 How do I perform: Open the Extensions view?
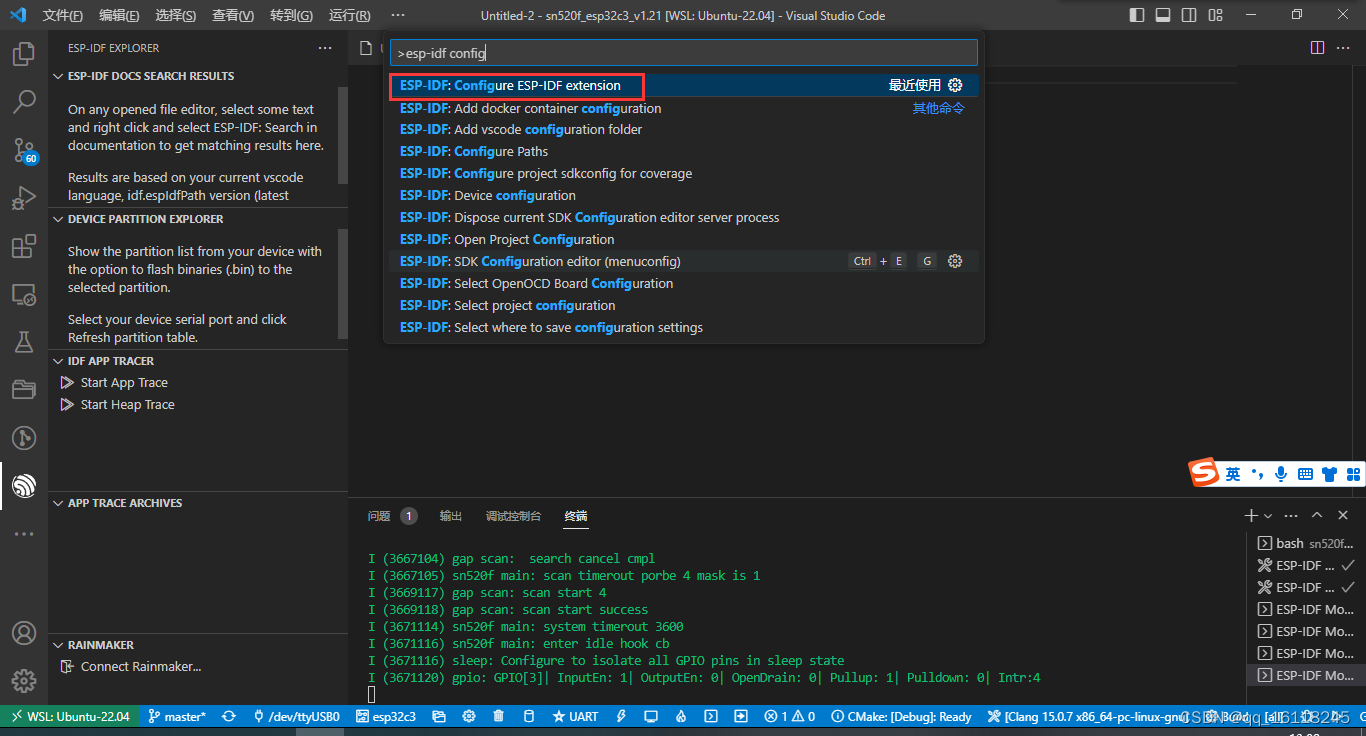[x=24, y=246]
